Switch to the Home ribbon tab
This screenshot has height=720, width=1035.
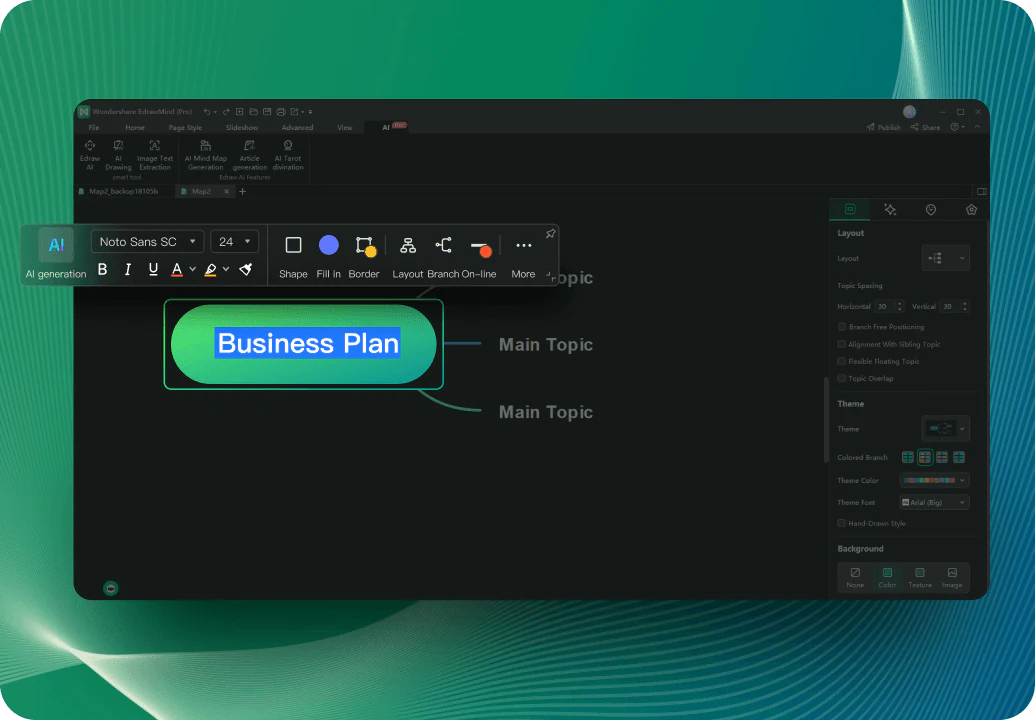point(135,127)
